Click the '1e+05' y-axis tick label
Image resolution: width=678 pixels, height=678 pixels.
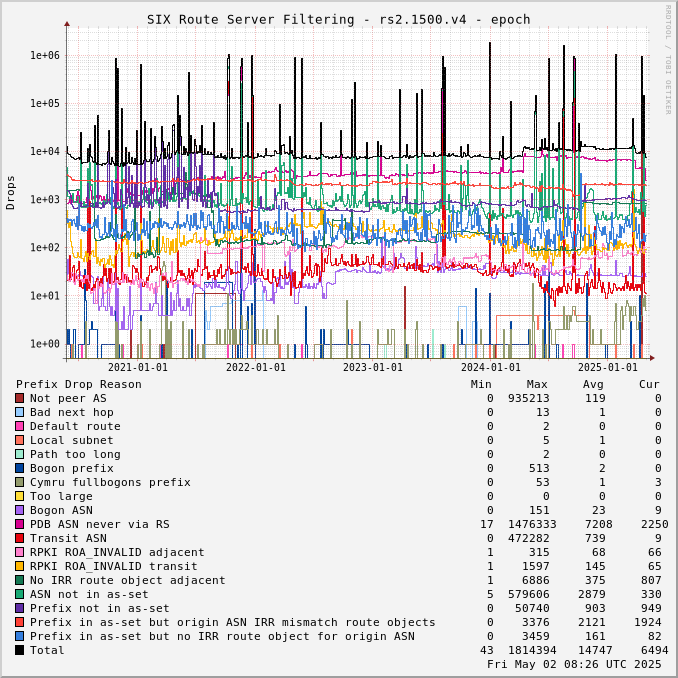(x=45, y=103)
